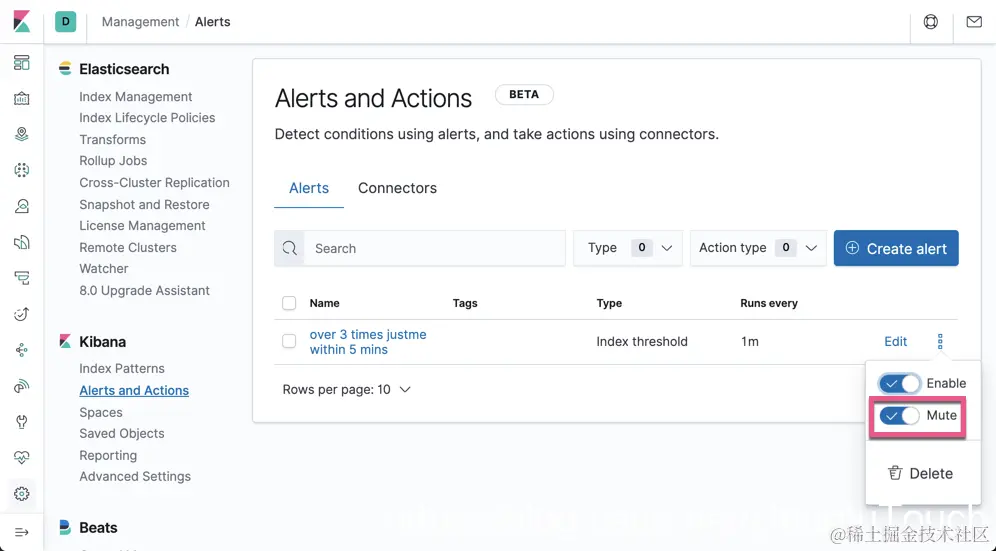996x551 pixels.
Task: Go to License Management
Action: (x=142, y=226)
